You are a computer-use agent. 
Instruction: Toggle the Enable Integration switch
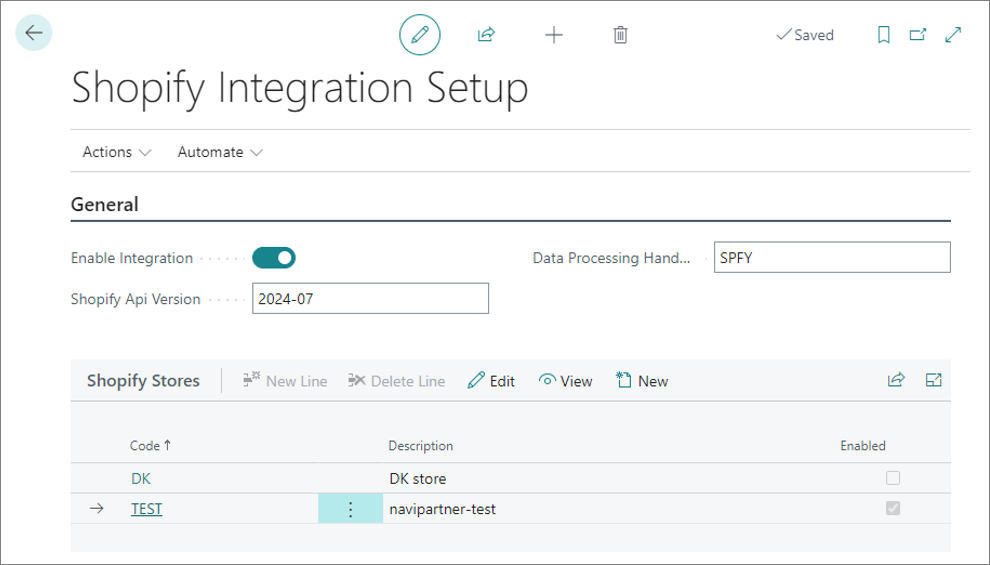click(x=274, y=258)
